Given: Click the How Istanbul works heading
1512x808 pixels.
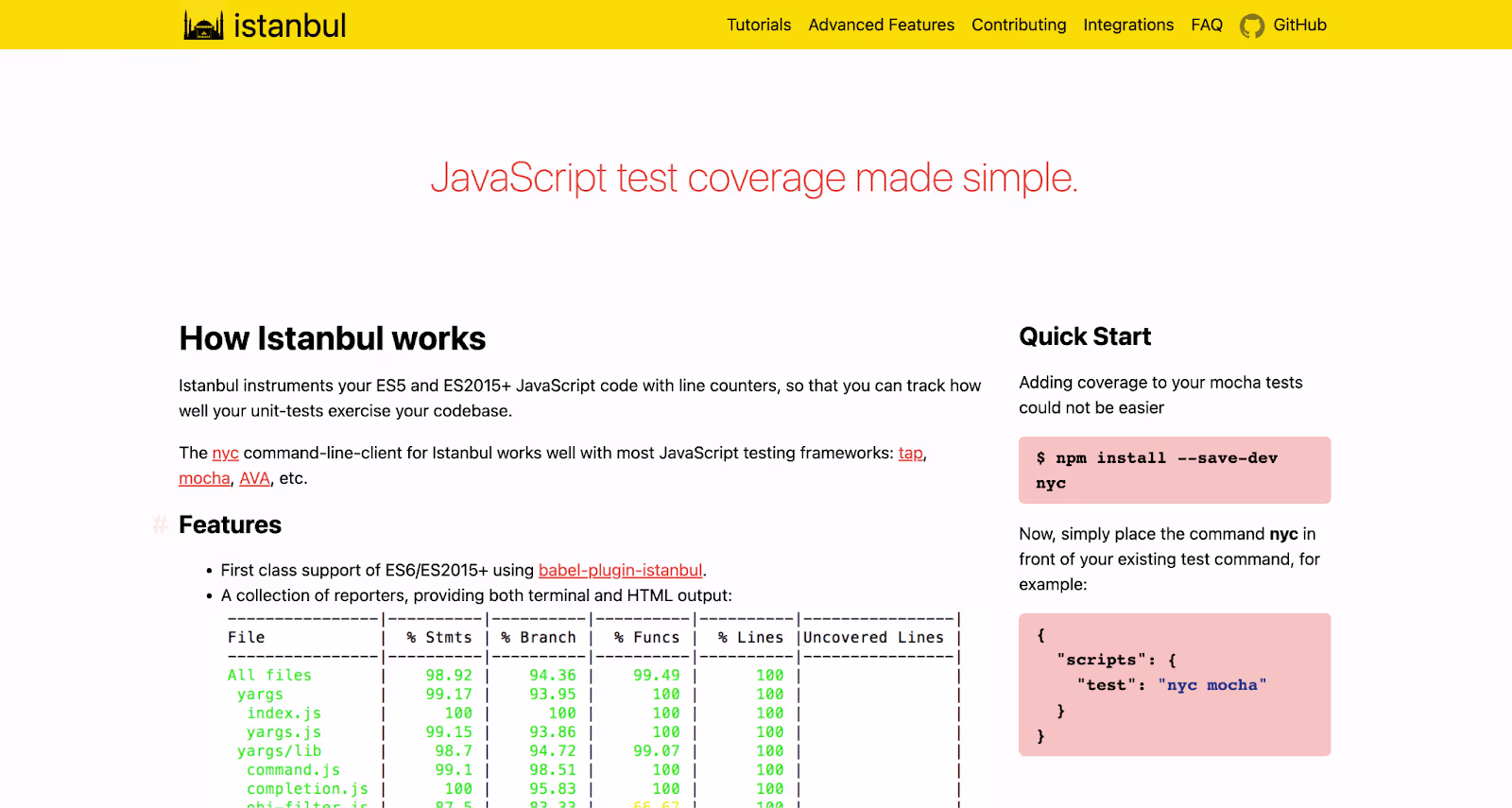Looking at the screenshot, I should 333,338.
